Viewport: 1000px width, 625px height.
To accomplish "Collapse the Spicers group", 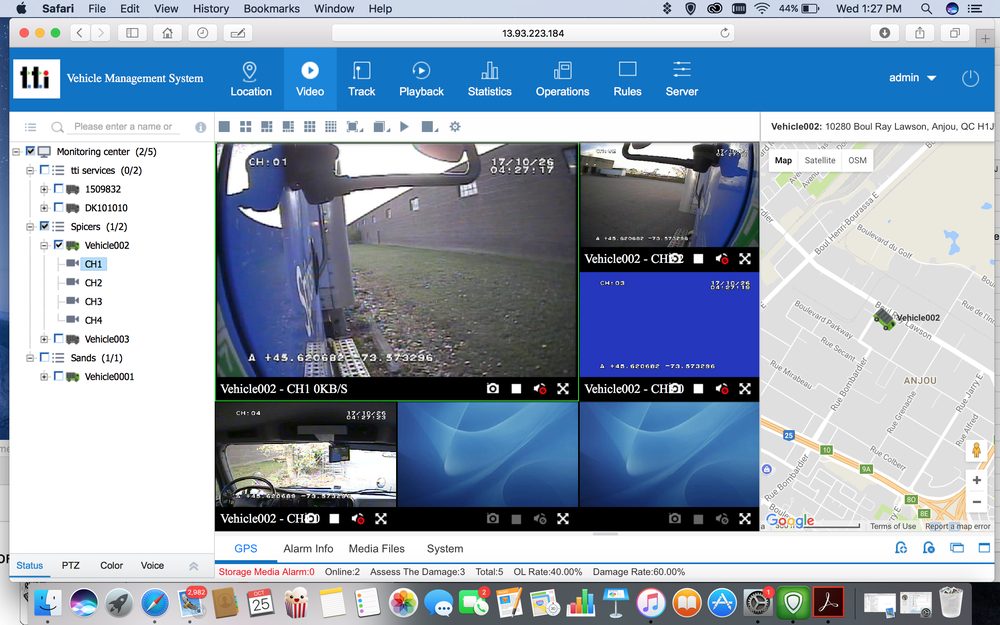I will point(30,226).
